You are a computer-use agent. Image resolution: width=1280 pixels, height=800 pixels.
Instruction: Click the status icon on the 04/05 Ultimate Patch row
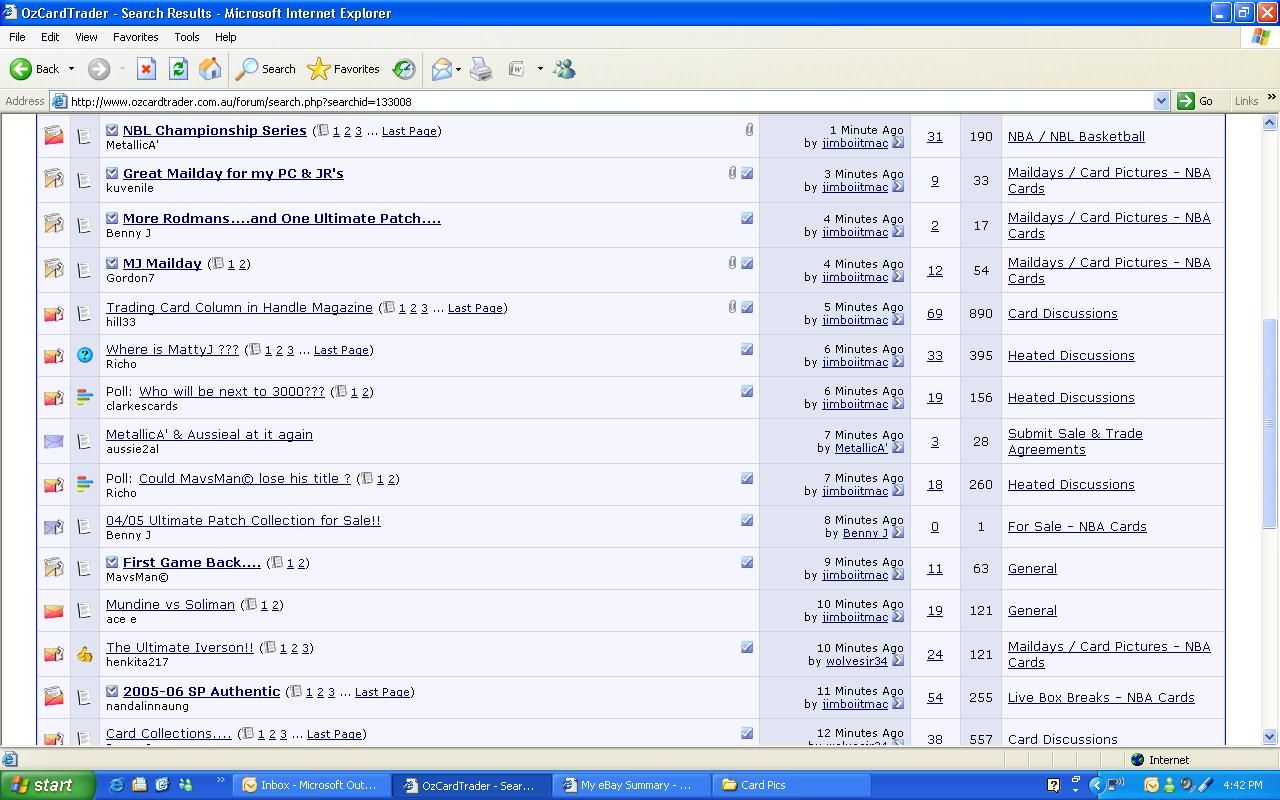tap(54, 526)
